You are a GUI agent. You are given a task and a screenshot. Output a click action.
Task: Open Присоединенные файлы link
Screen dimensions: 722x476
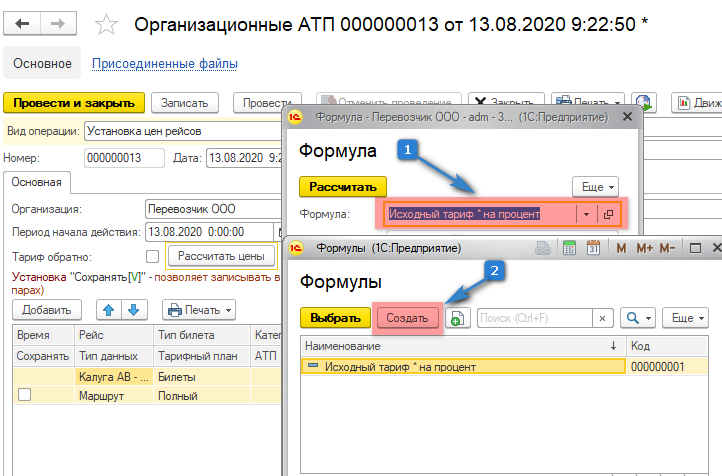click(164, 64)
